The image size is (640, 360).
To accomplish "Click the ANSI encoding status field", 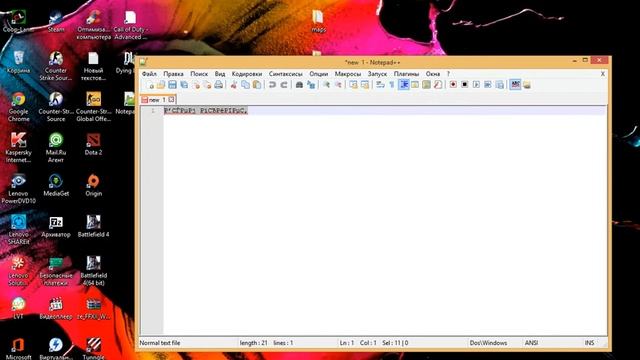I will click(531, 343).
